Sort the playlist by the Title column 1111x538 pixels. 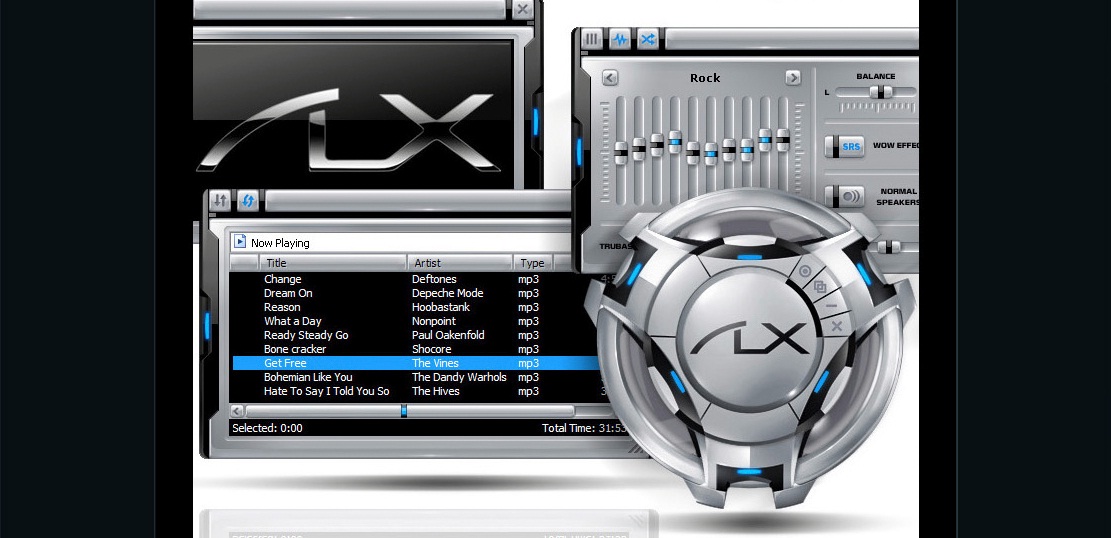click(x=333, y=263)
